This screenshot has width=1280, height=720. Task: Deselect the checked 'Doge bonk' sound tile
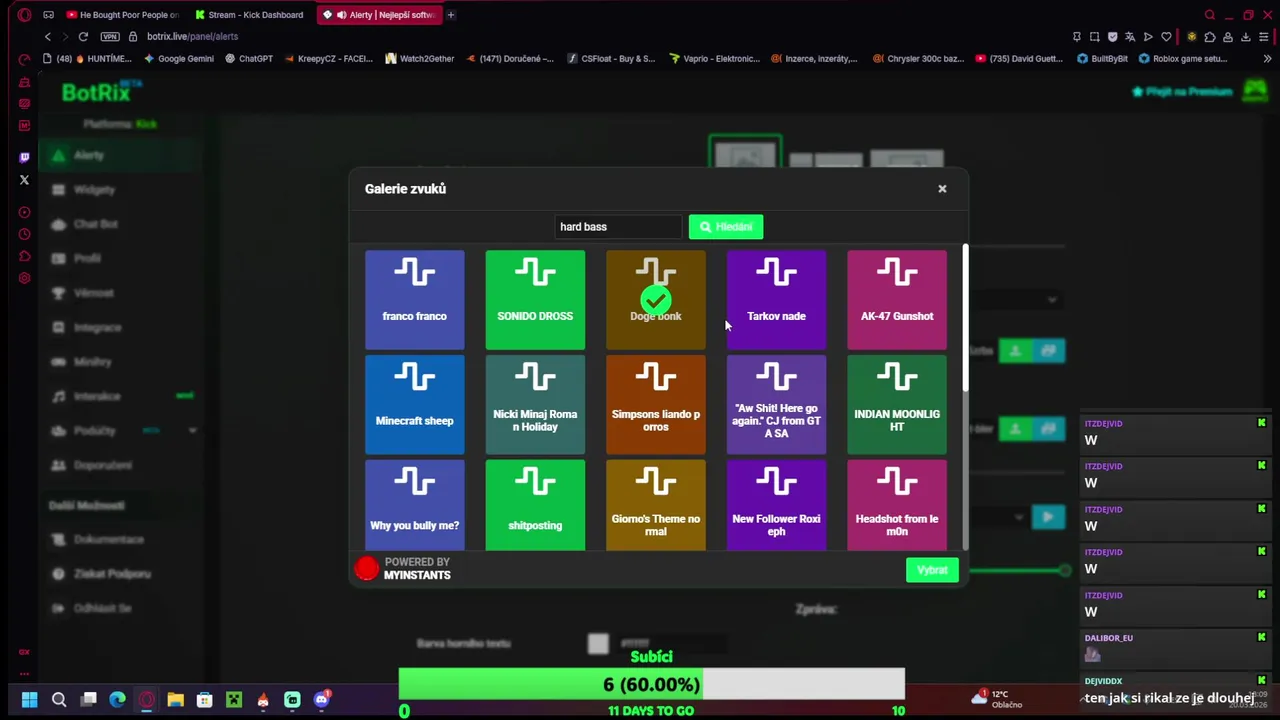[x=656, y=300]
